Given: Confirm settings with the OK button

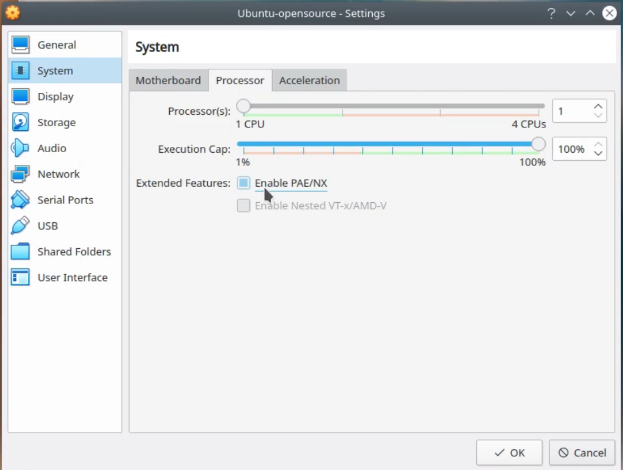Looking at the screenshot, I should coord(509,453).
